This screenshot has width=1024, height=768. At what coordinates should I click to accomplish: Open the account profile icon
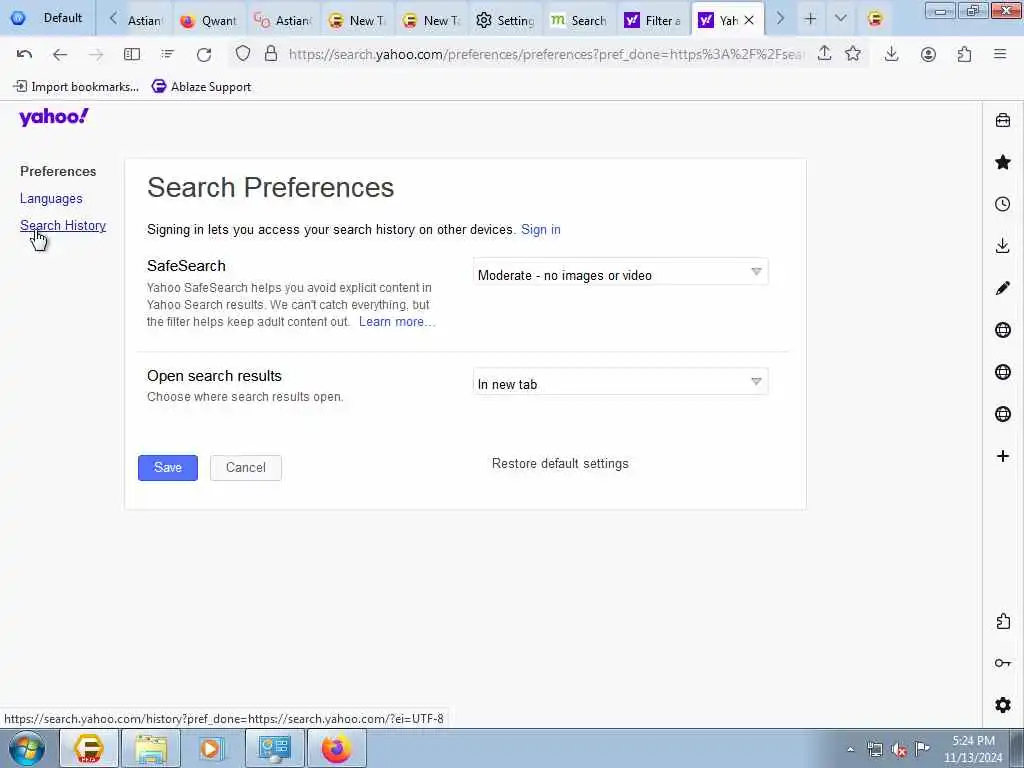pos(928,54)
